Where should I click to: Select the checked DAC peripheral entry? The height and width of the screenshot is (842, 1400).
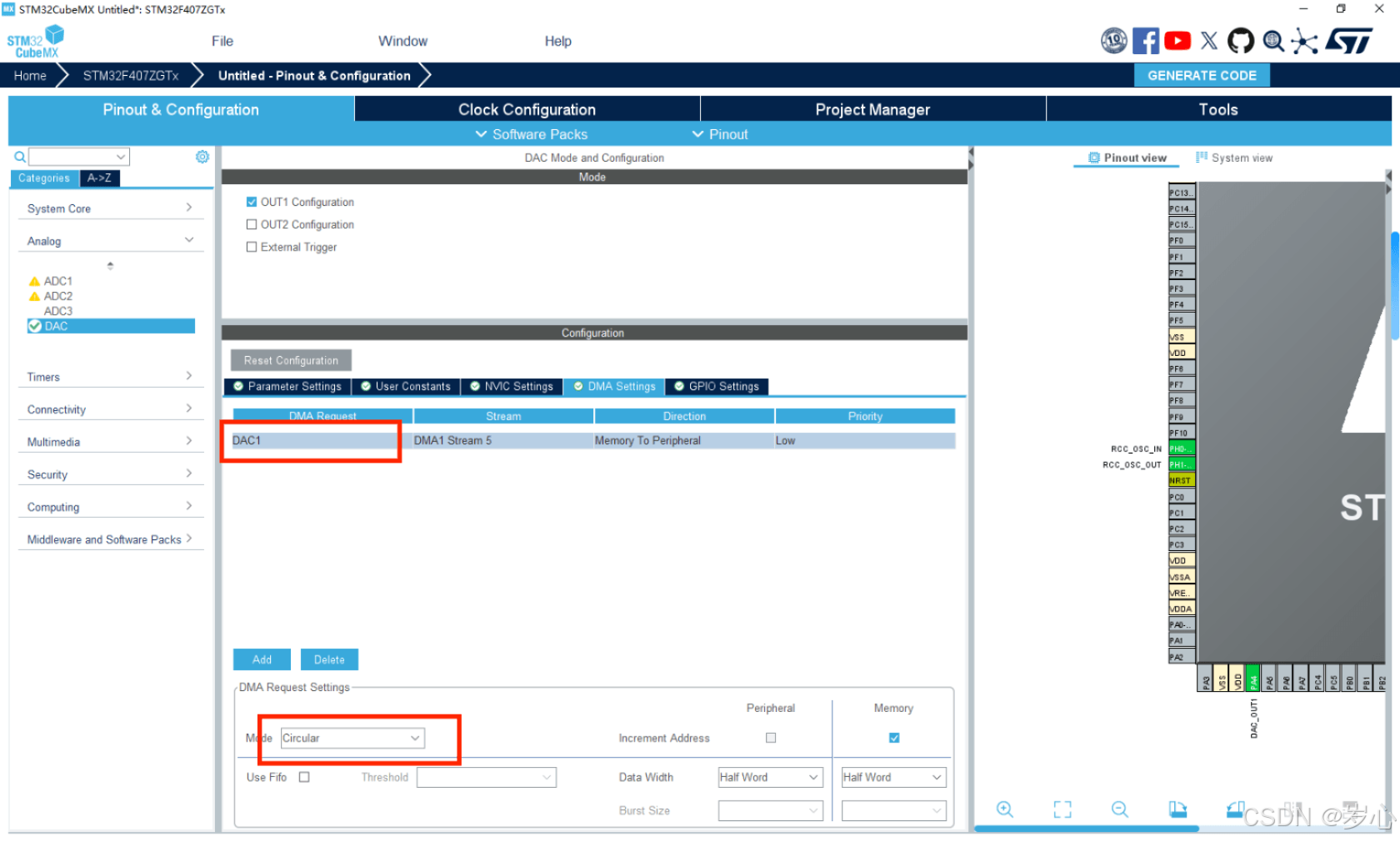(111, 326)
